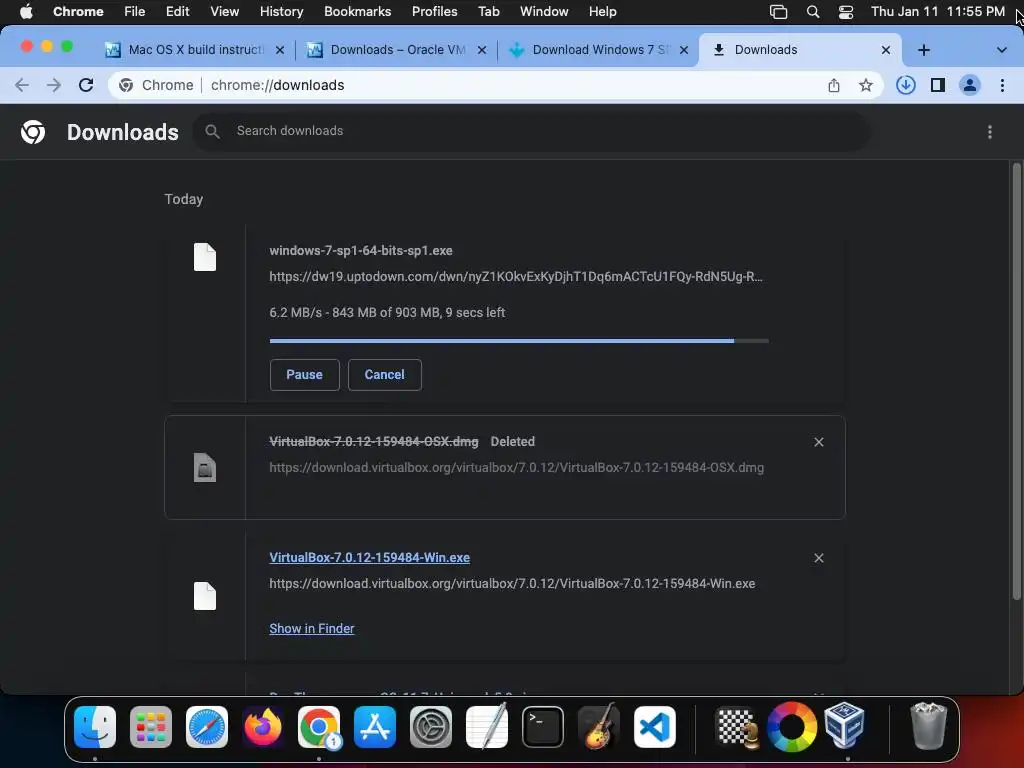Viewport: 1024px width, 768px height.
Task: Click the date and time in menu bar
Action: coord(938,12)
